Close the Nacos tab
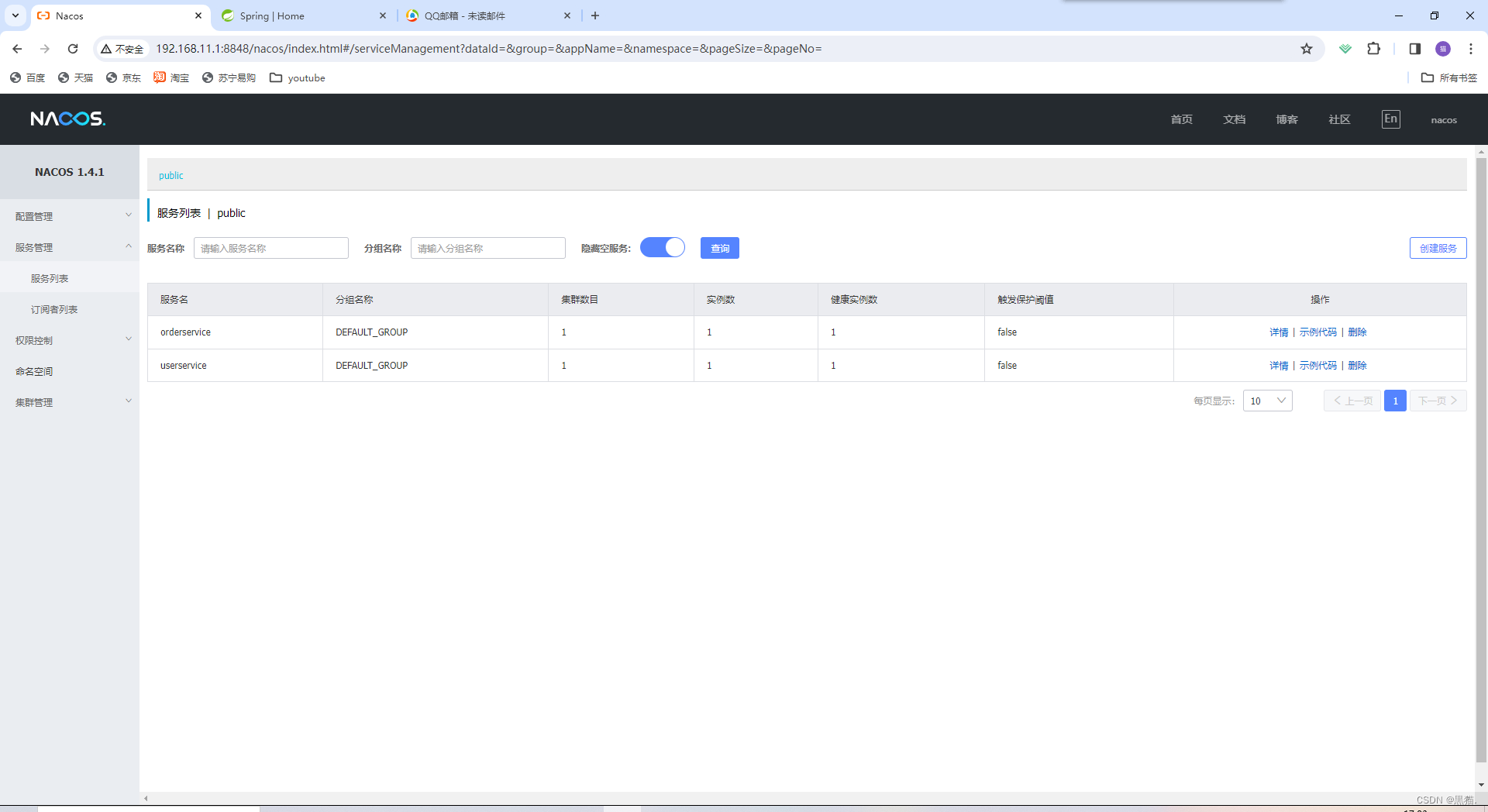The width and height of the screenshot is (1488, 812). pos(198,15)
